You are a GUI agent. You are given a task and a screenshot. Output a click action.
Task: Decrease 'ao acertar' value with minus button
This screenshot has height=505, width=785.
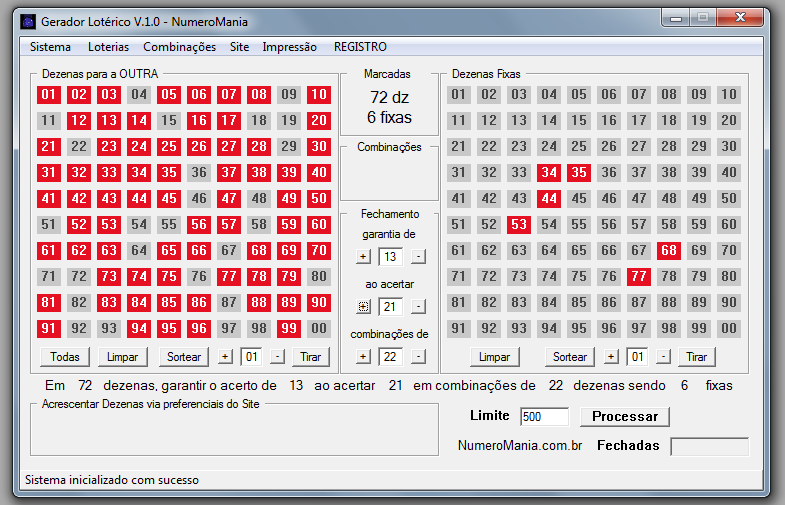click(x=418, y=306)
